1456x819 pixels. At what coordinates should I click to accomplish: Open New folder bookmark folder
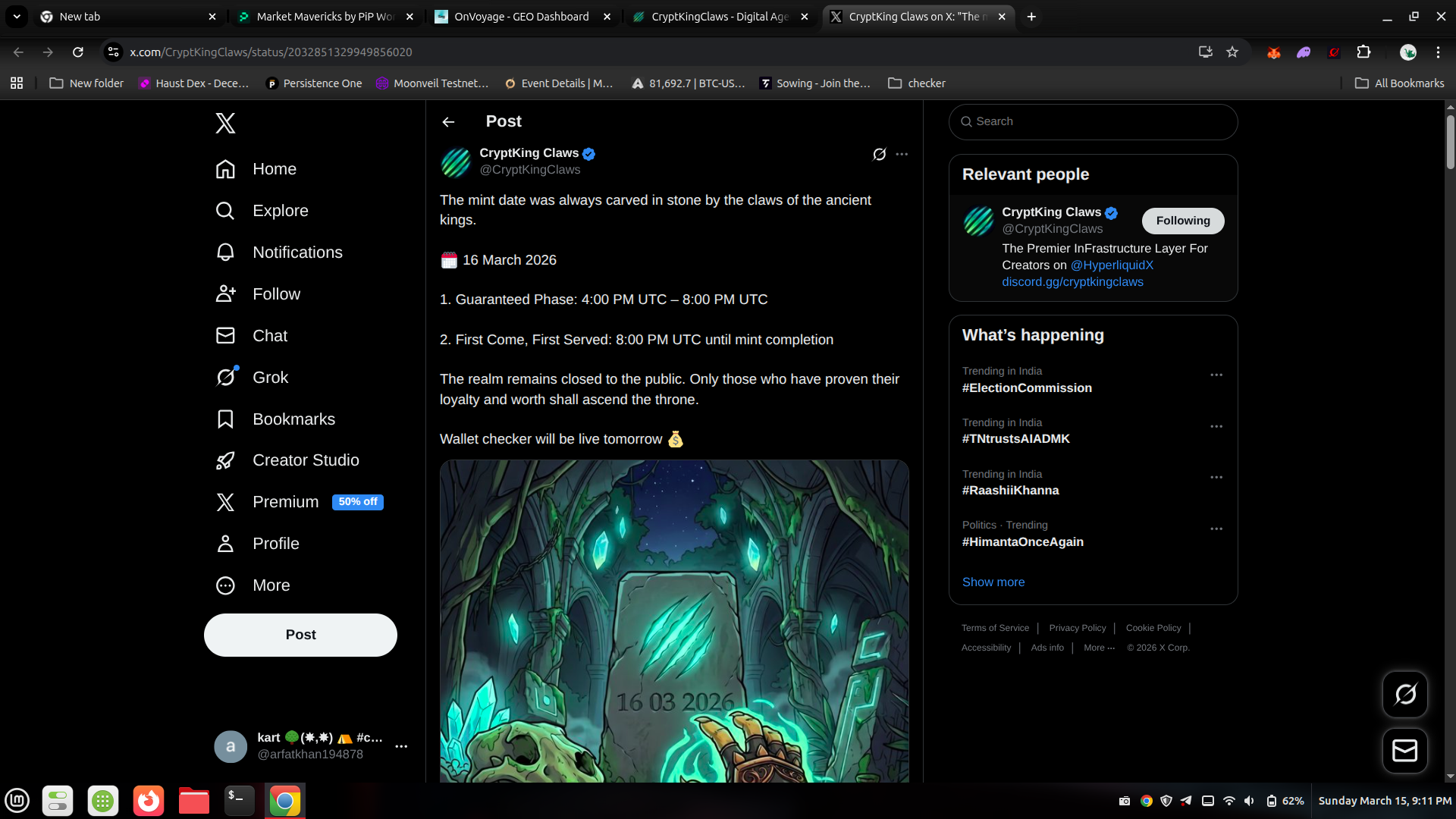coord(86,83)
